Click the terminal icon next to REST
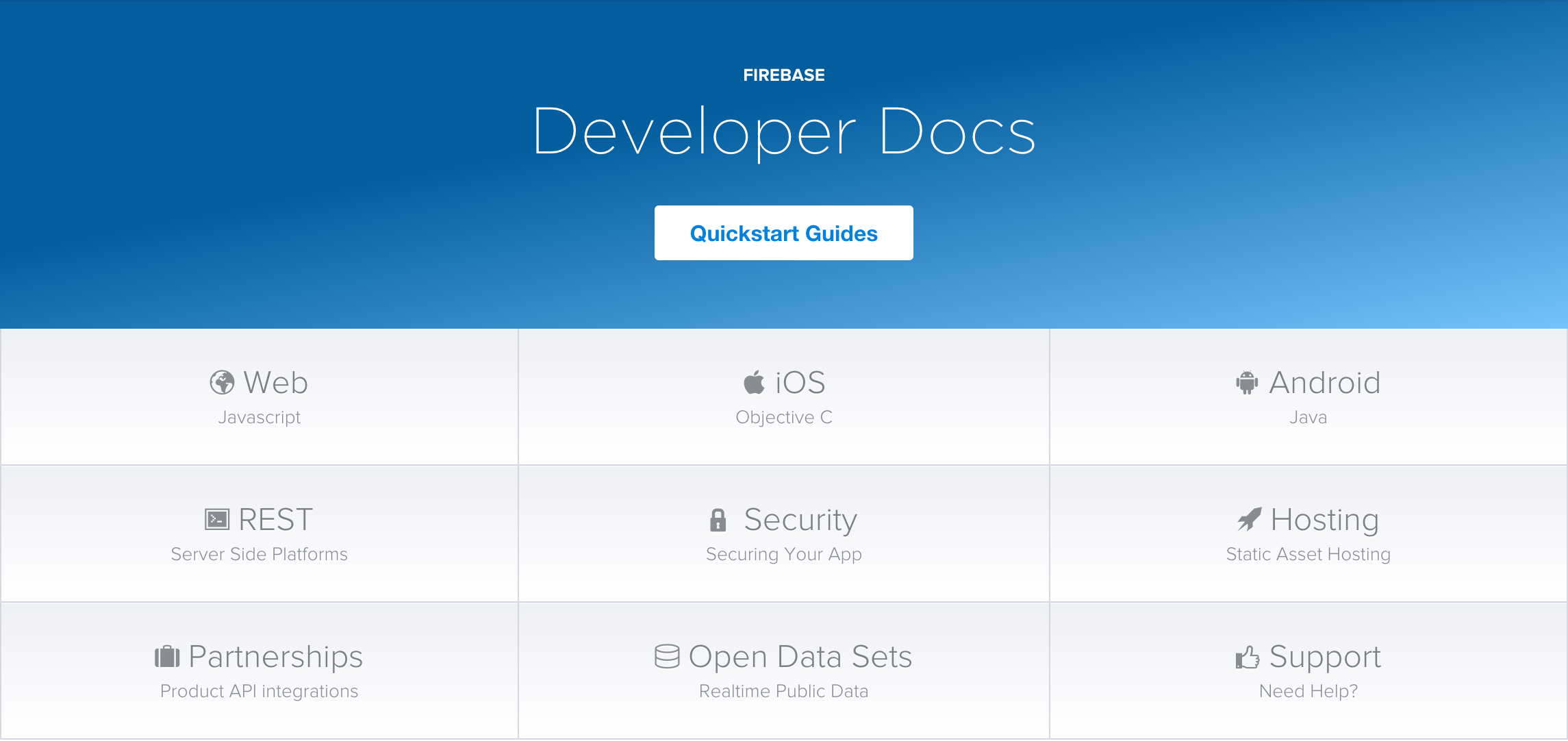 click(x=217, y=520)
